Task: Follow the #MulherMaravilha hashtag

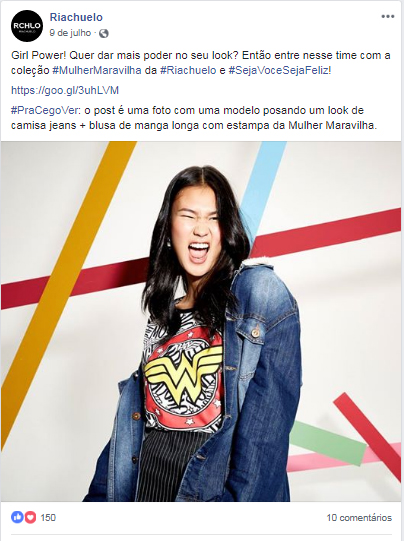Action: click(97, 70)
